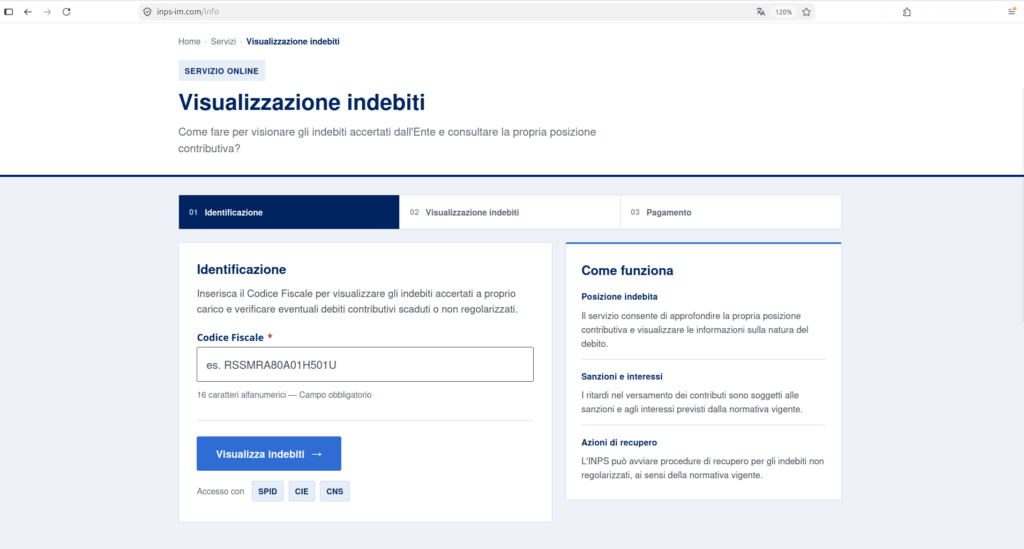Choose SPID access option
The image size is (1024, 549).
pos(268,492)
